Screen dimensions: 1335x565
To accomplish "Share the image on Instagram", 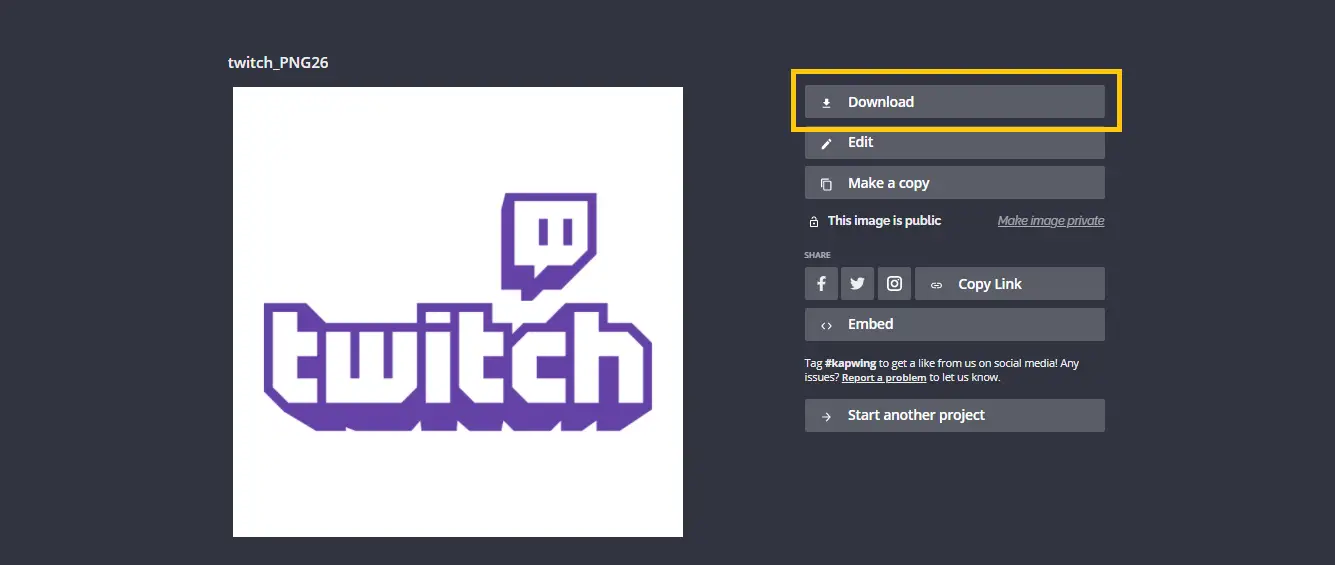I will point(894,284).
